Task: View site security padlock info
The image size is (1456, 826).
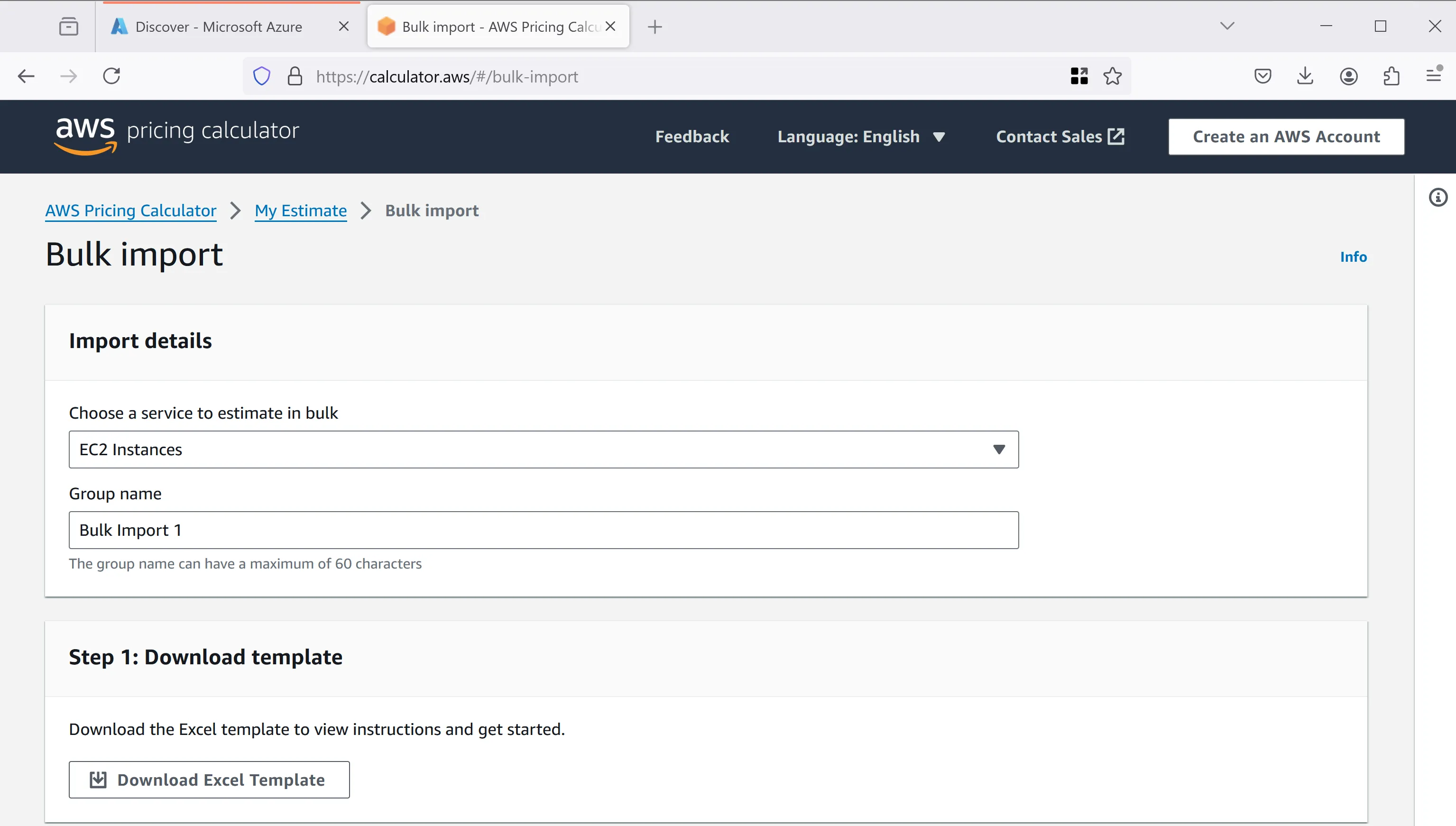Action: (x=295, y=76)
